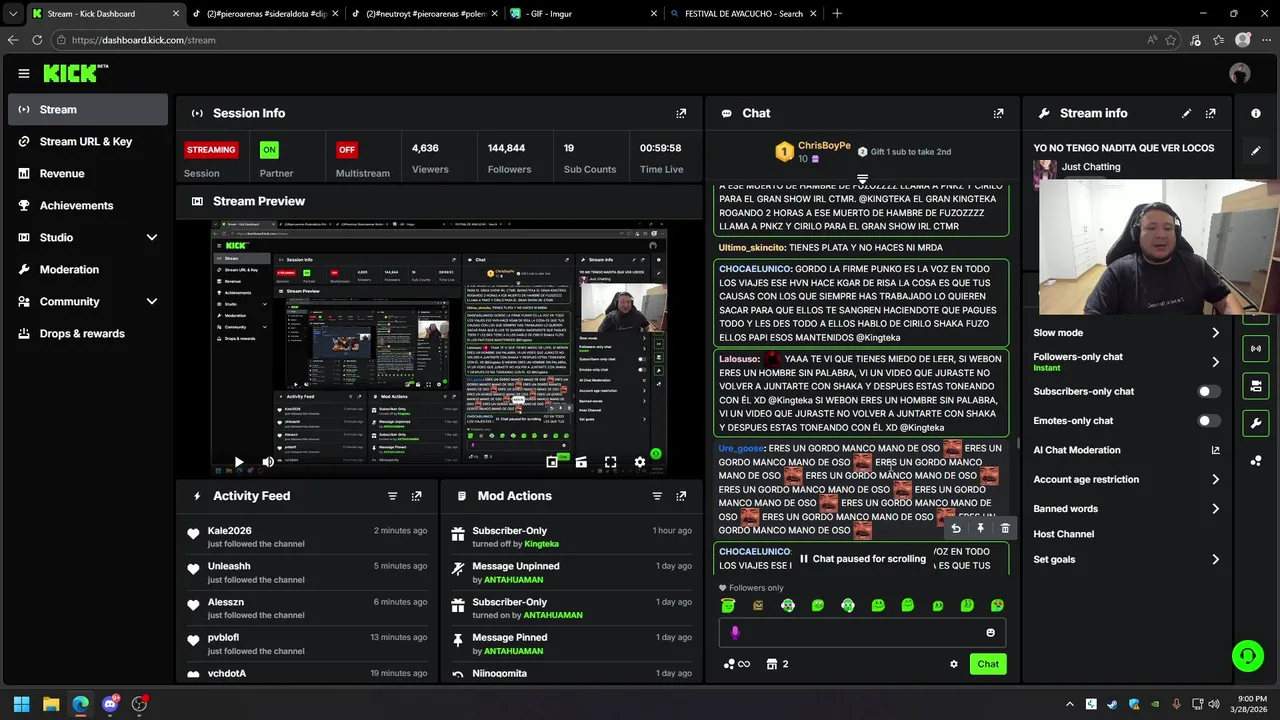Edit stream info with the pencil in the Stream info header
The width and height of the screenshot is (1280, 720).
pyautogui.click(x=1186, y=113)
